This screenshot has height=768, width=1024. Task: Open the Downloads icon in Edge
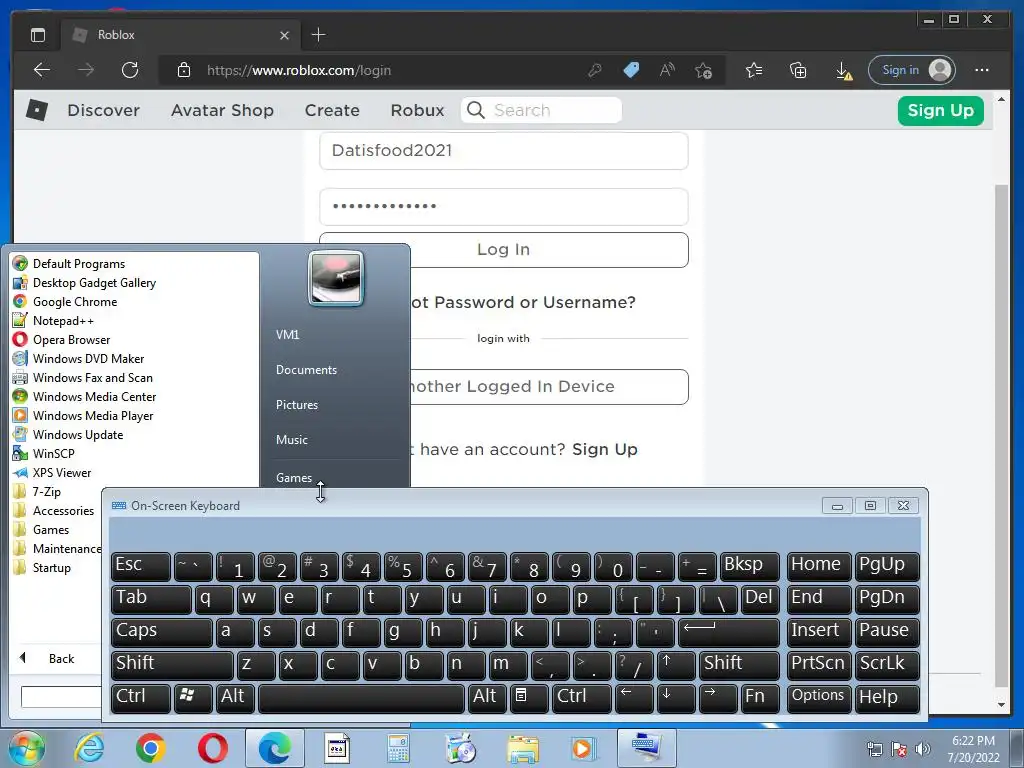pos(844,71)
